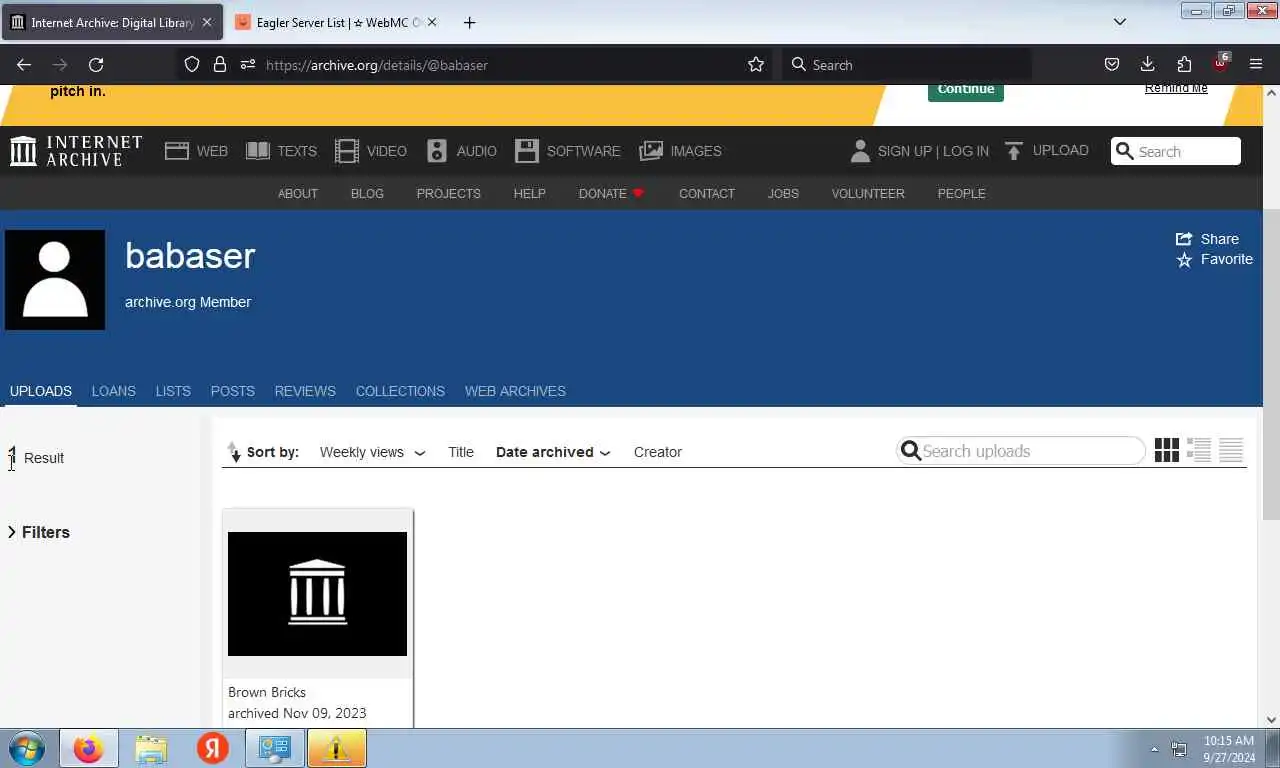
Task: Open the Brown Bricks item thumbnail
Action: coord(317,594)
